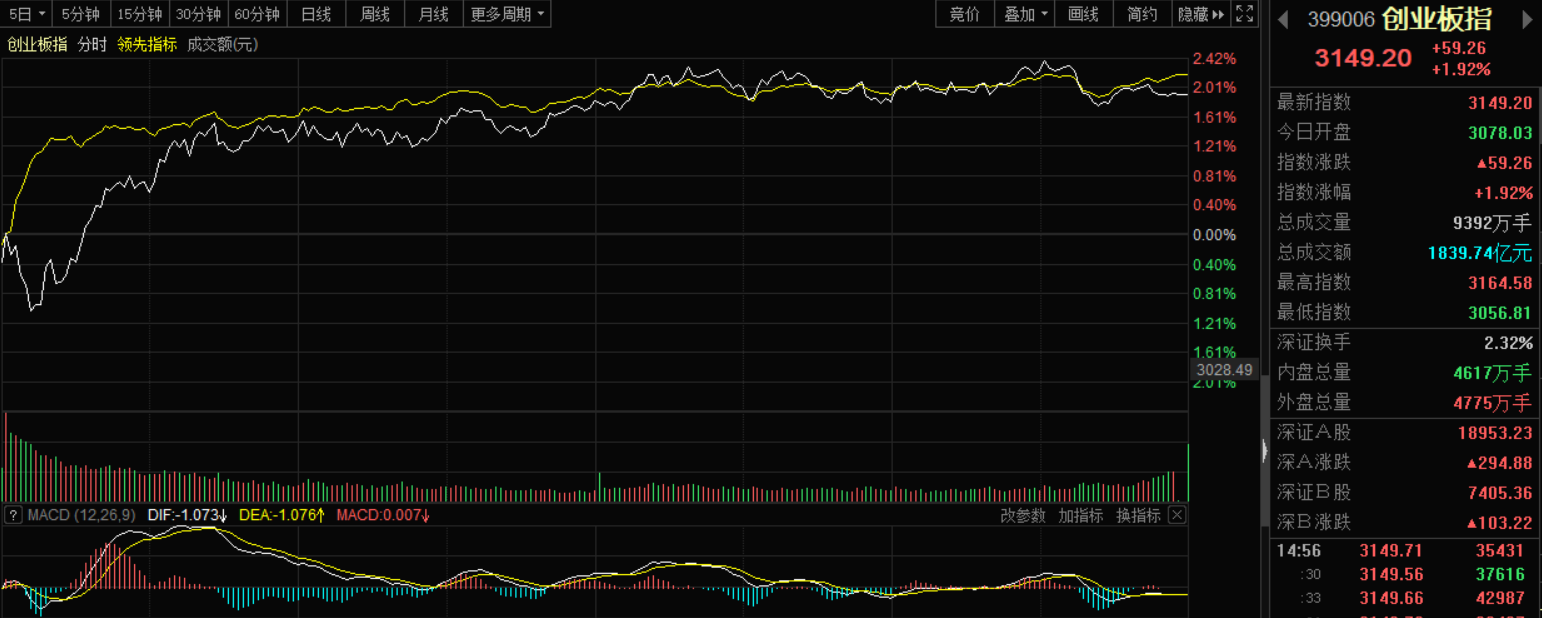Open the 更多周期 more periods dropdown
The height and width of the screenshot is (618, 1542).
pyautogui.click(x=508, y=14)
